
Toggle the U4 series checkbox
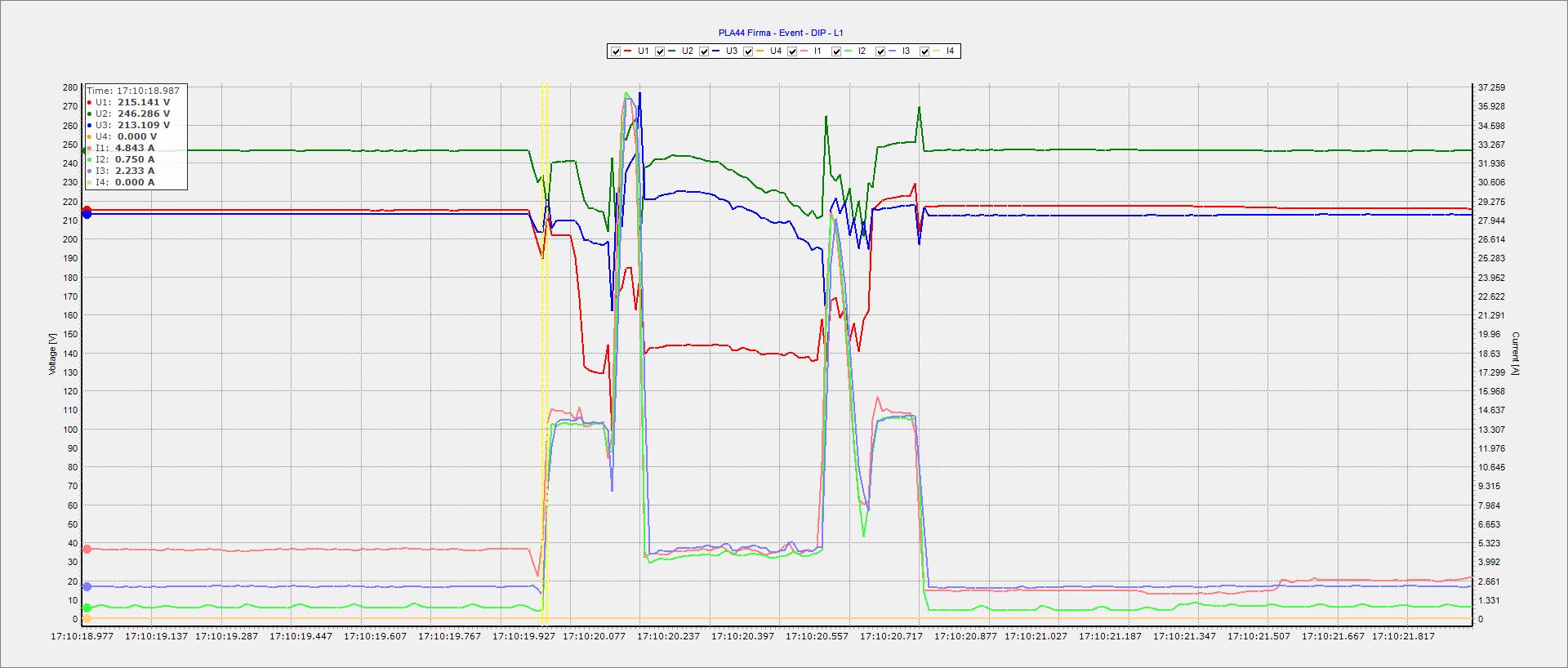click(x=748, y=51)
